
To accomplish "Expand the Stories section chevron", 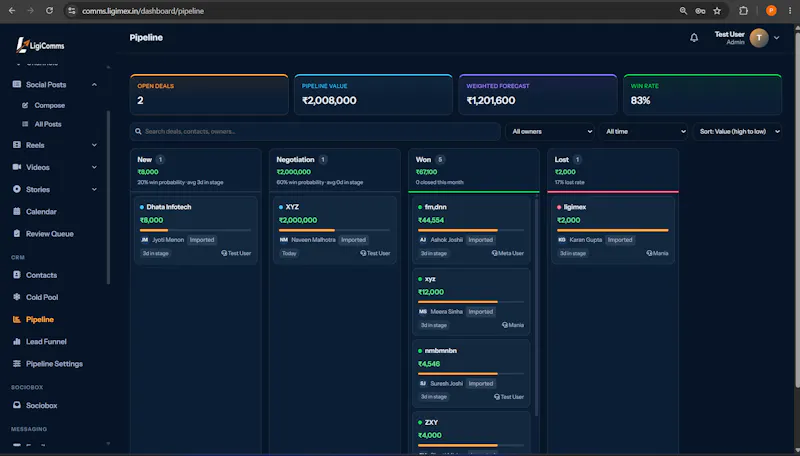I will (94, 189).
